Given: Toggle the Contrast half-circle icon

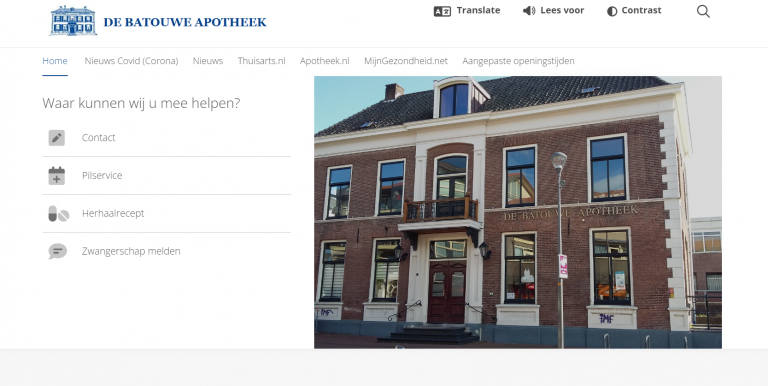Looking at the screenshot, I should point(612,11).
